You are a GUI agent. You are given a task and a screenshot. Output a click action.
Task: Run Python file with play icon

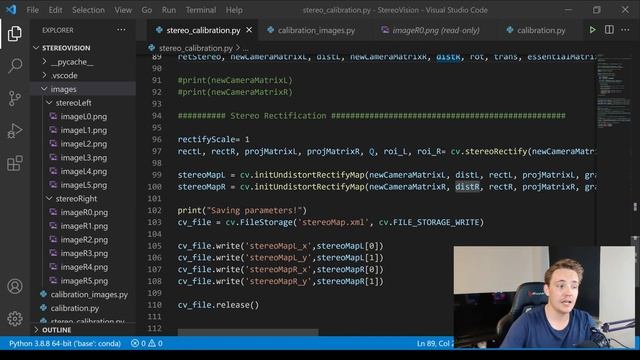592,30
